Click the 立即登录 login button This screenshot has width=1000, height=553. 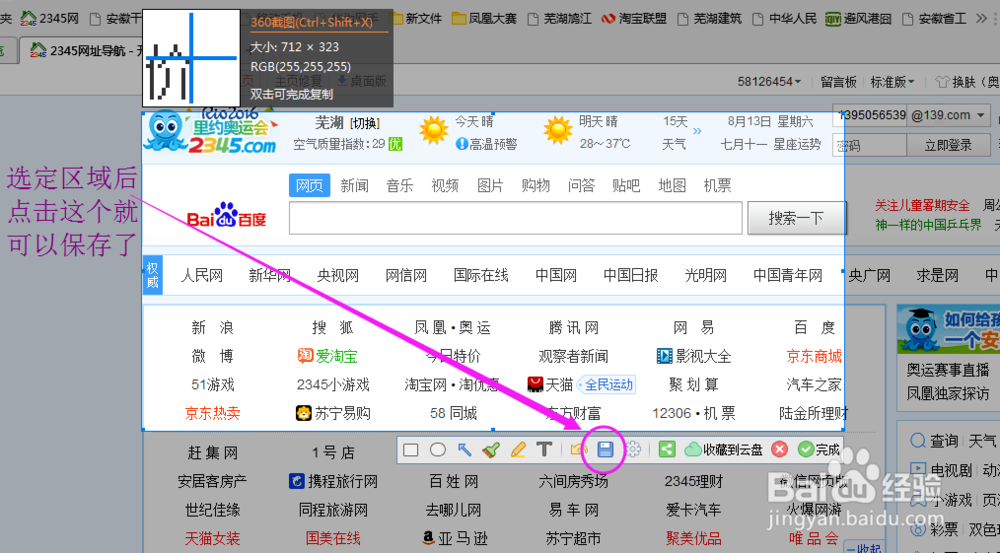coord(948,145)
